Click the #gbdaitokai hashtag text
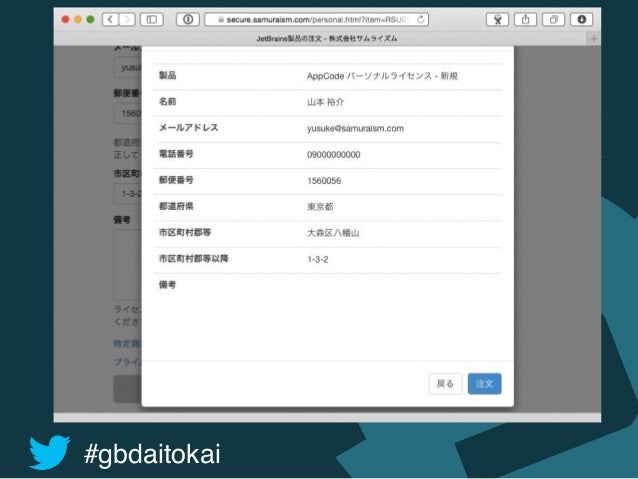 [152, 454]
